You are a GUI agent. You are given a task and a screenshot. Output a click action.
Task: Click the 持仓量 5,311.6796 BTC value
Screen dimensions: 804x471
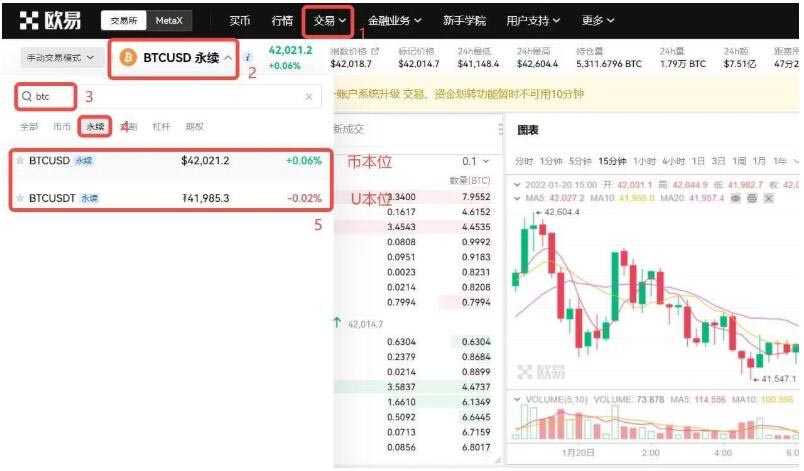609,64
